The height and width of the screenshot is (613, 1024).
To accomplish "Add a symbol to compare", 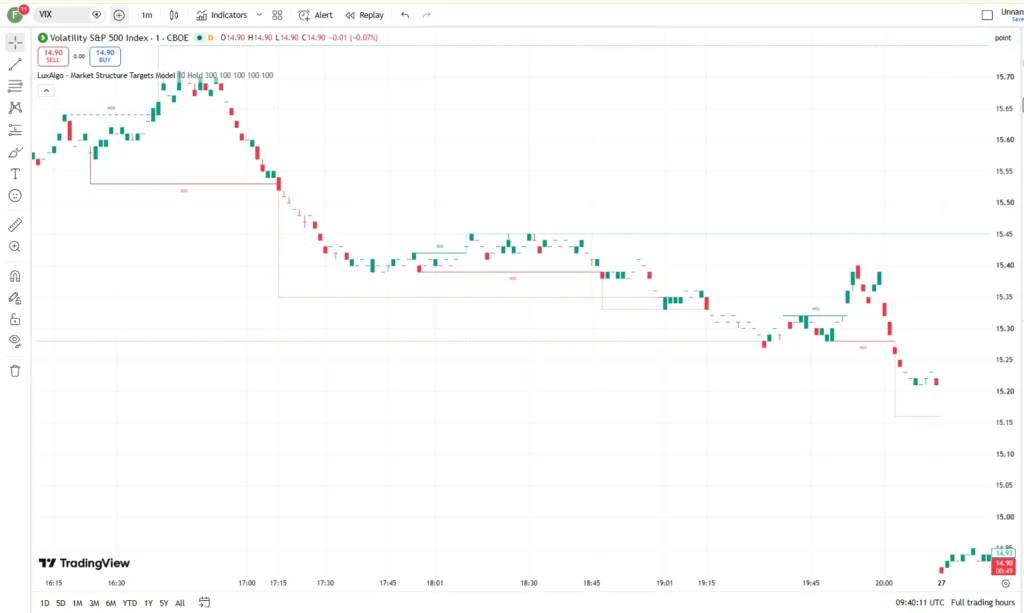I will (x=119, y=15).
